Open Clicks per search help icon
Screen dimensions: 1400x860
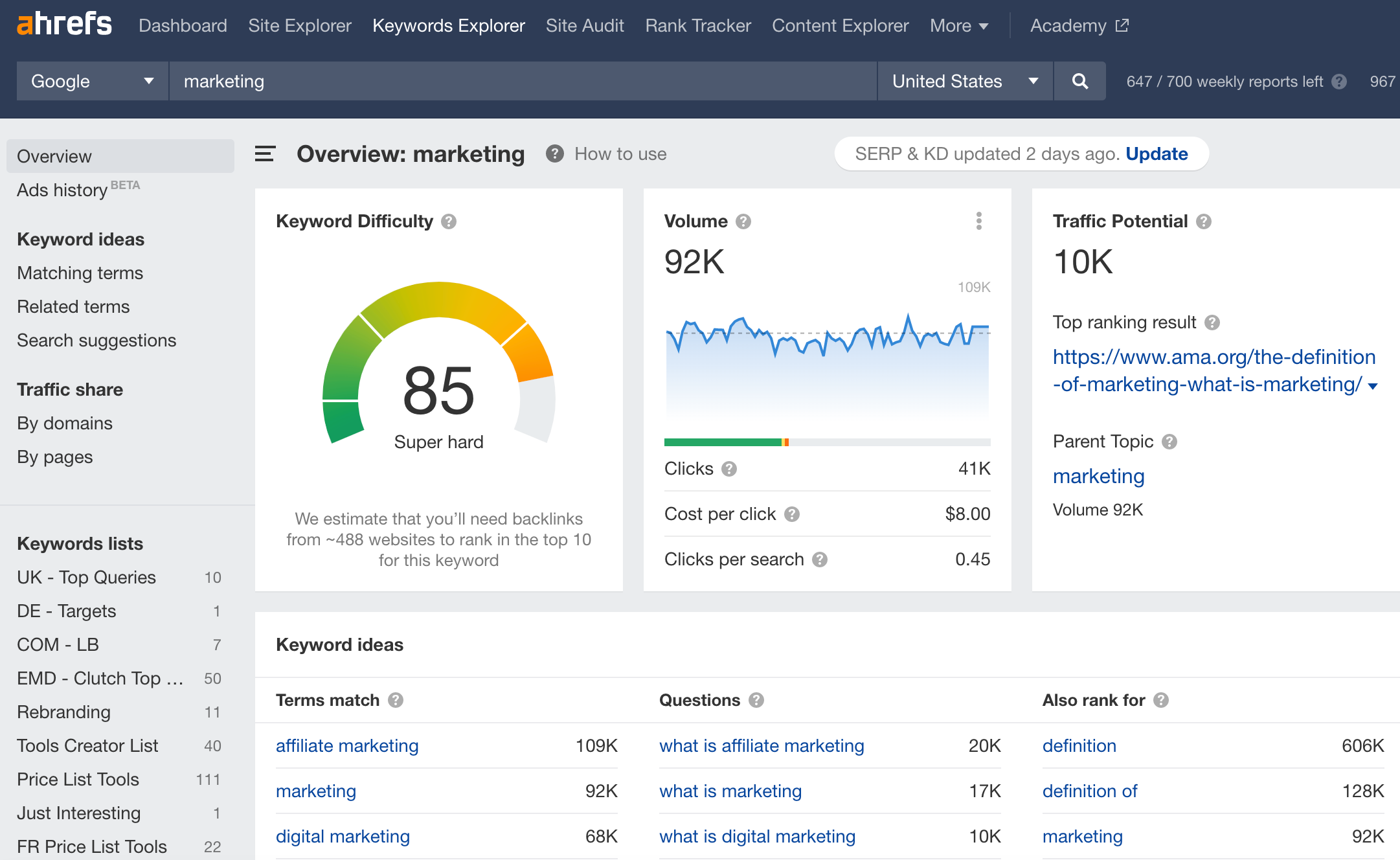pyautogui.click(x=820, y=560)
